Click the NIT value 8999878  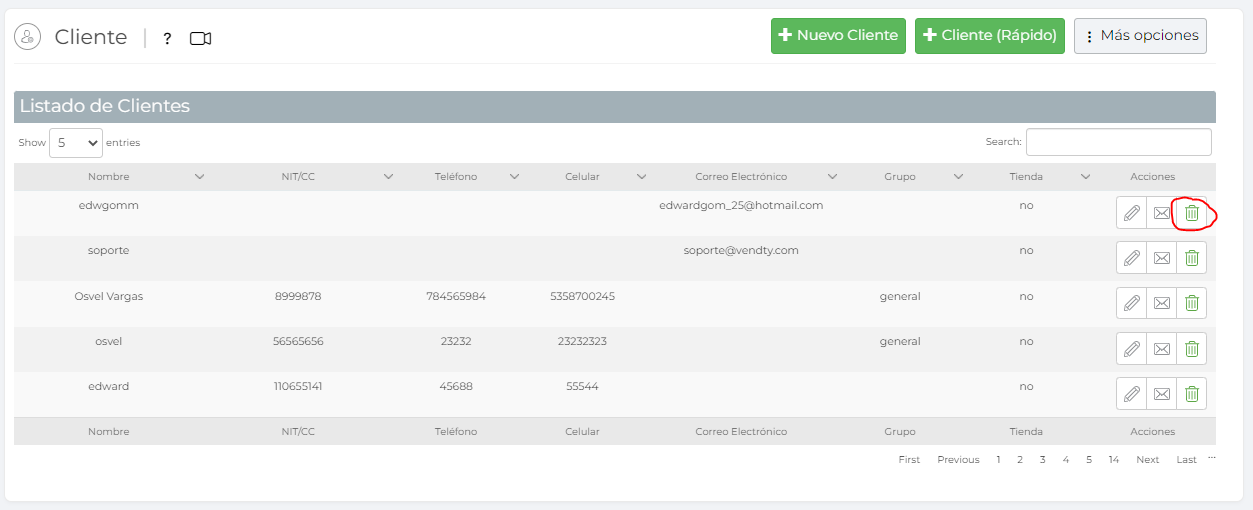point(298,296)
